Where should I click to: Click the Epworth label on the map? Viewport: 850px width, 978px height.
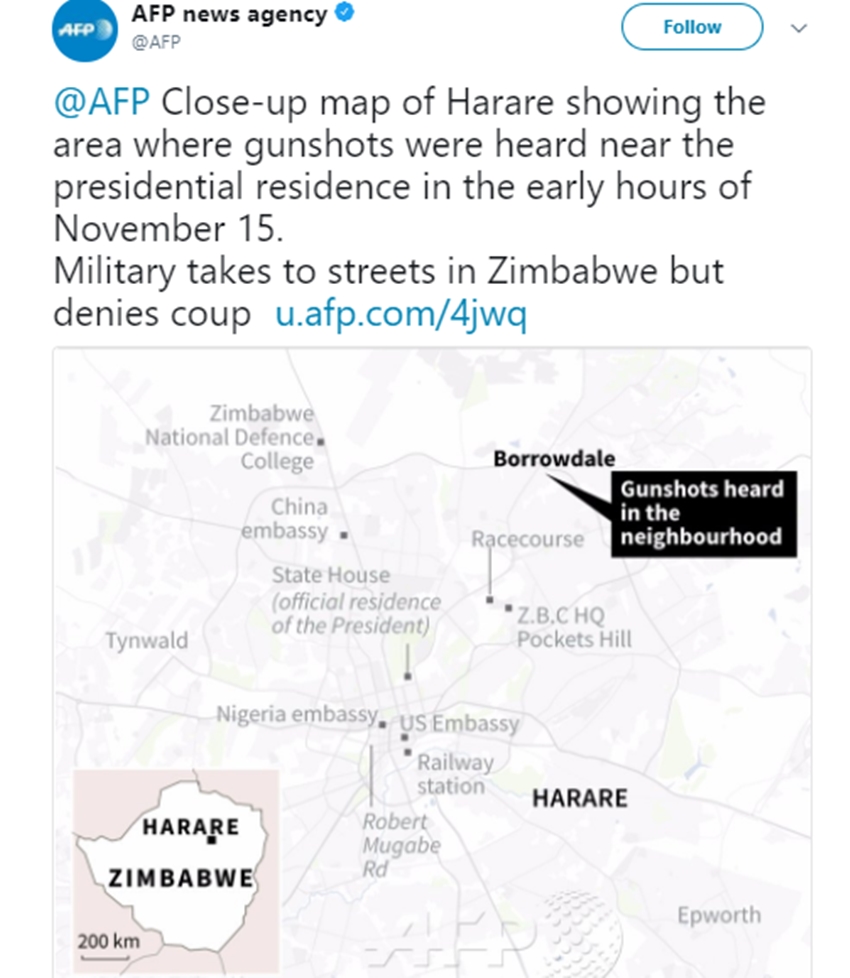pos(718,915)
